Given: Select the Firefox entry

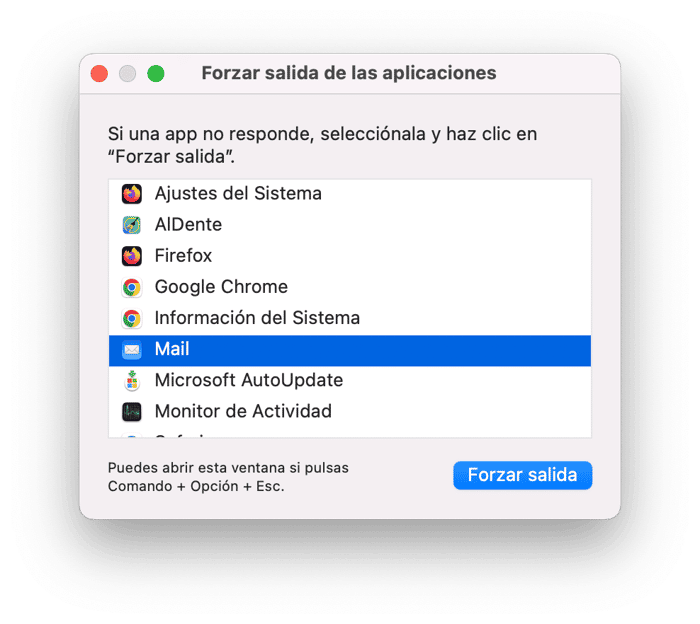Looking at the screenshot, I should click(x=350, y=256).
